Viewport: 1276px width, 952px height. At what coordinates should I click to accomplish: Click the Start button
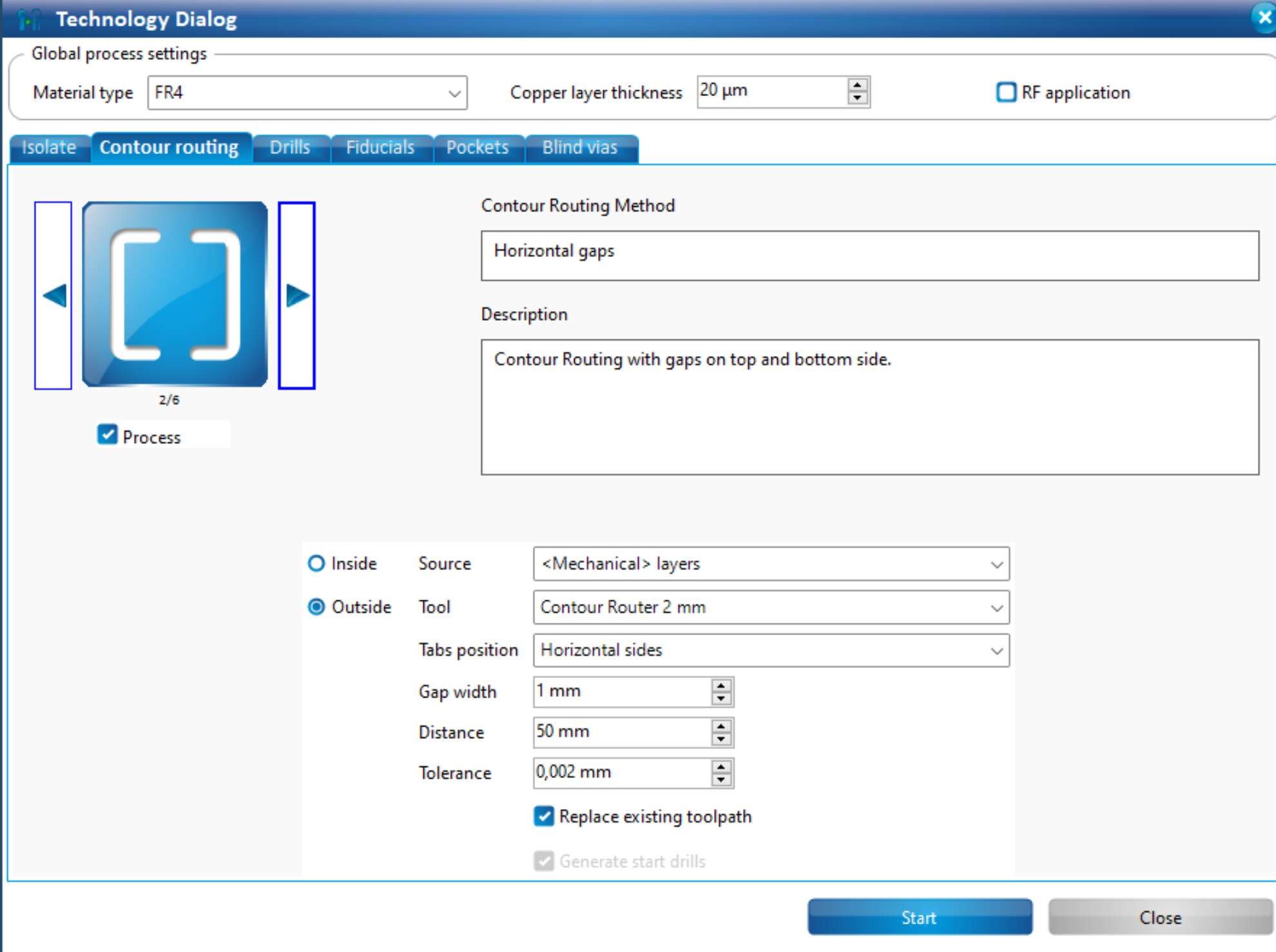(920, 917)
